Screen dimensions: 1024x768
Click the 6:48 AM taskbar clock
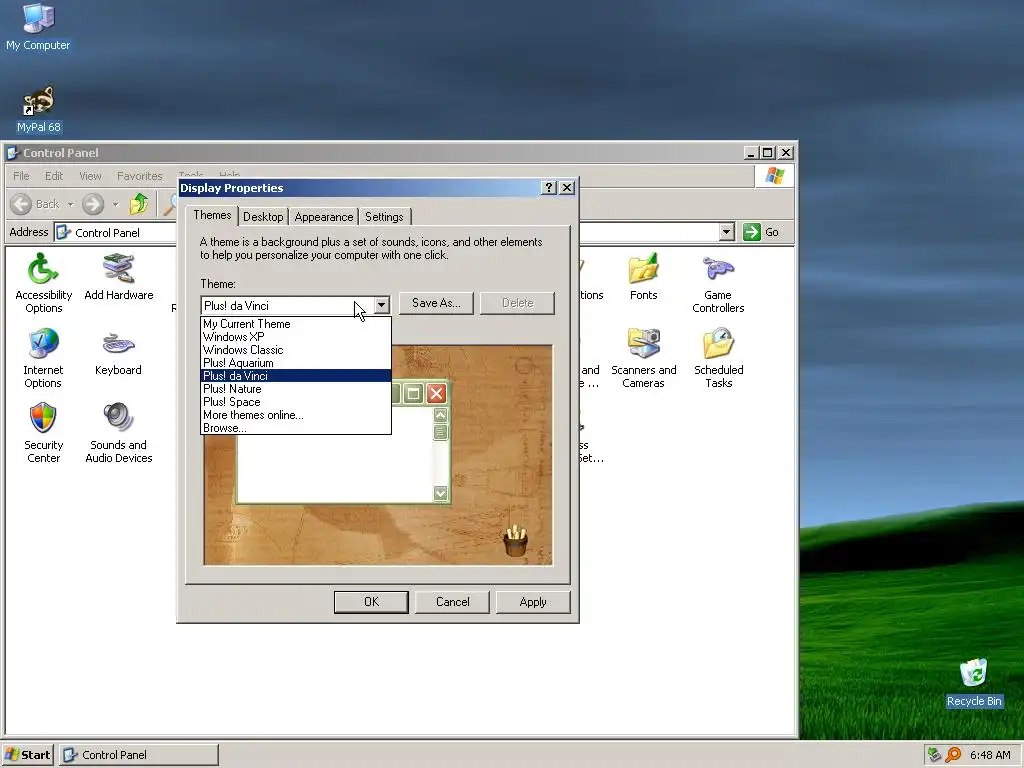(990, 755)
